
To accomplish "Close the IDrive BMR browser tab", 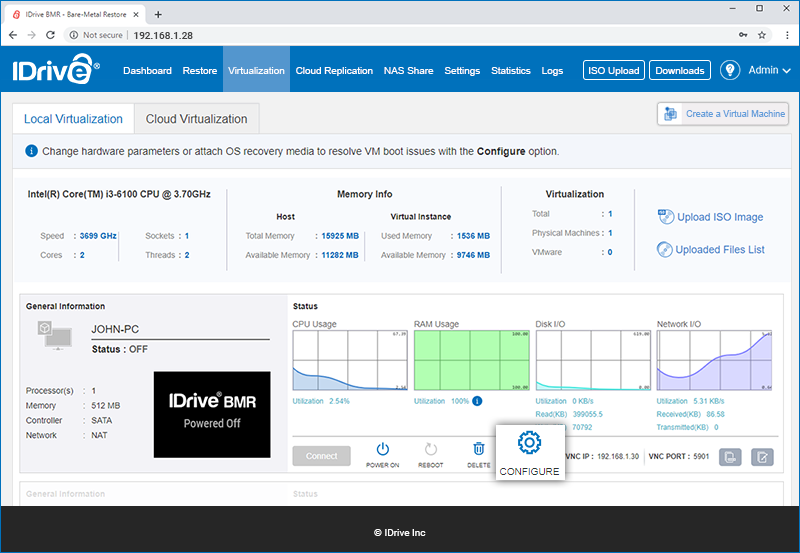I will (136, 14).
